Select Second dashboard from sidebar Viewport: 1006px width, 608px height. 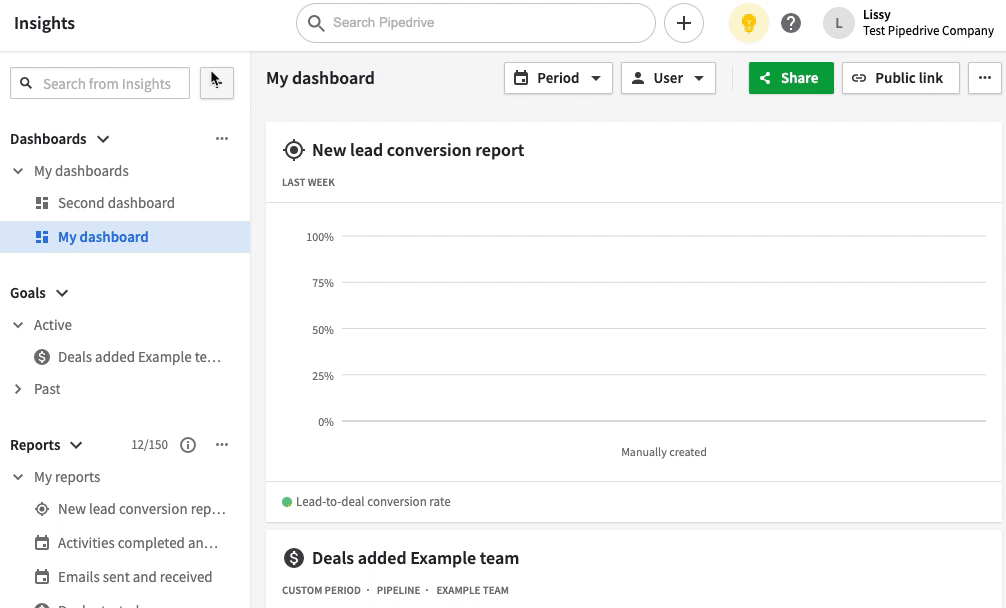click(115, 202)
